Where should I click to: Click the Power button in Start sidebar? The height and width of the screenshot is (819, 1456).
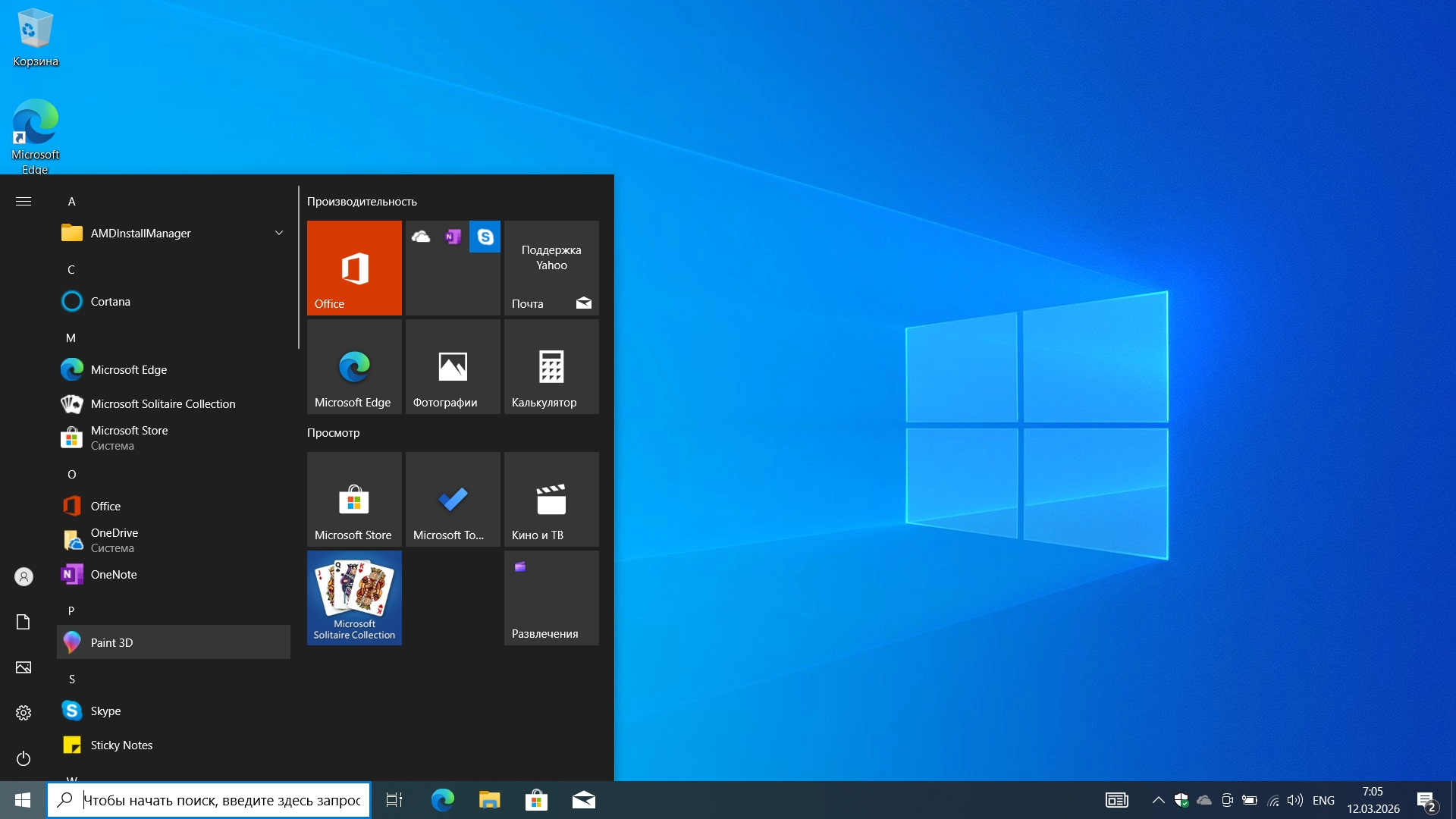(x=24, y=758)
